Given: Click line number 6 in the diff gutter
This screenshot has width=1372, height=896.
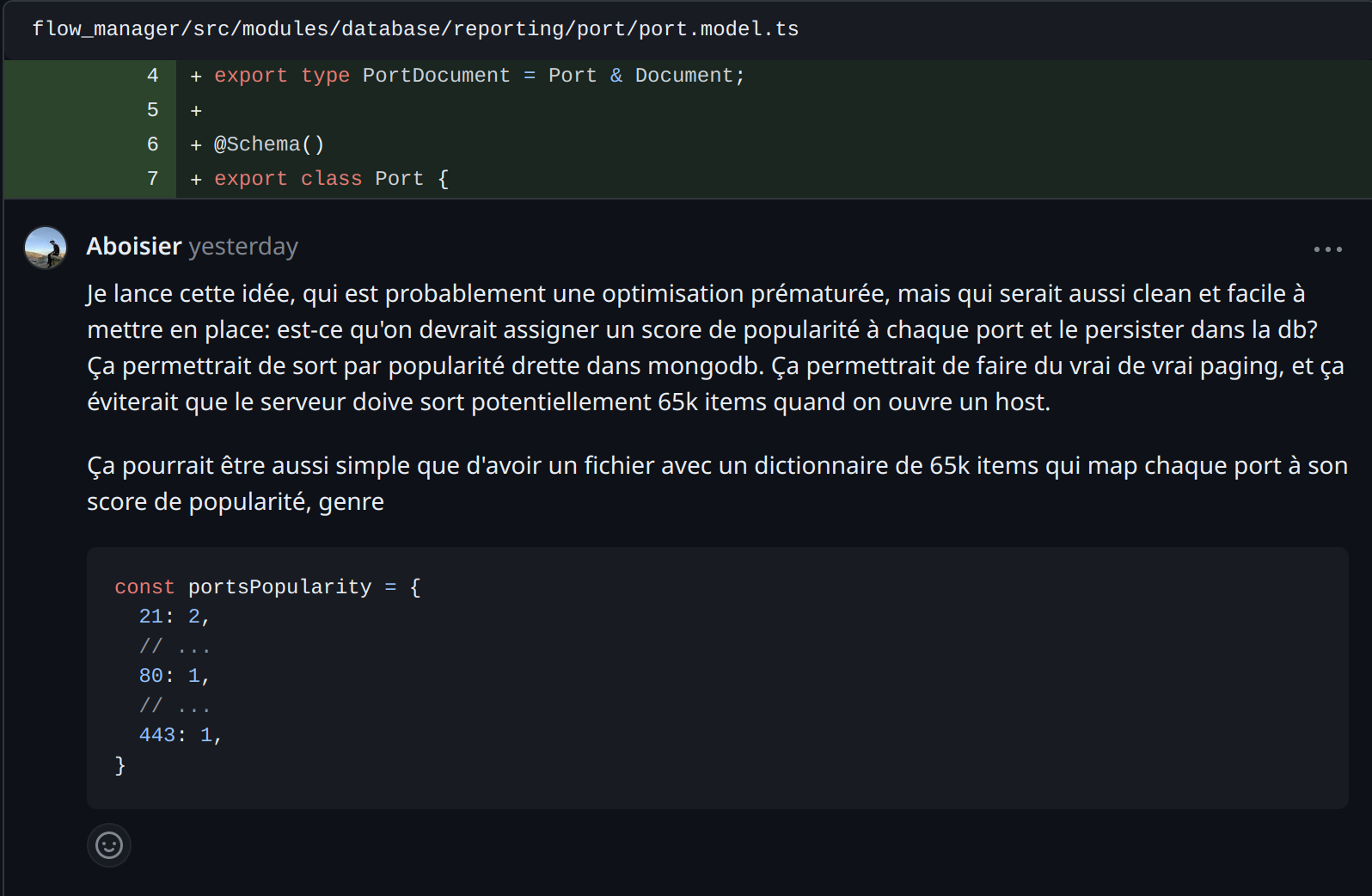Looking at the screenshot, I should pos(152,144).
